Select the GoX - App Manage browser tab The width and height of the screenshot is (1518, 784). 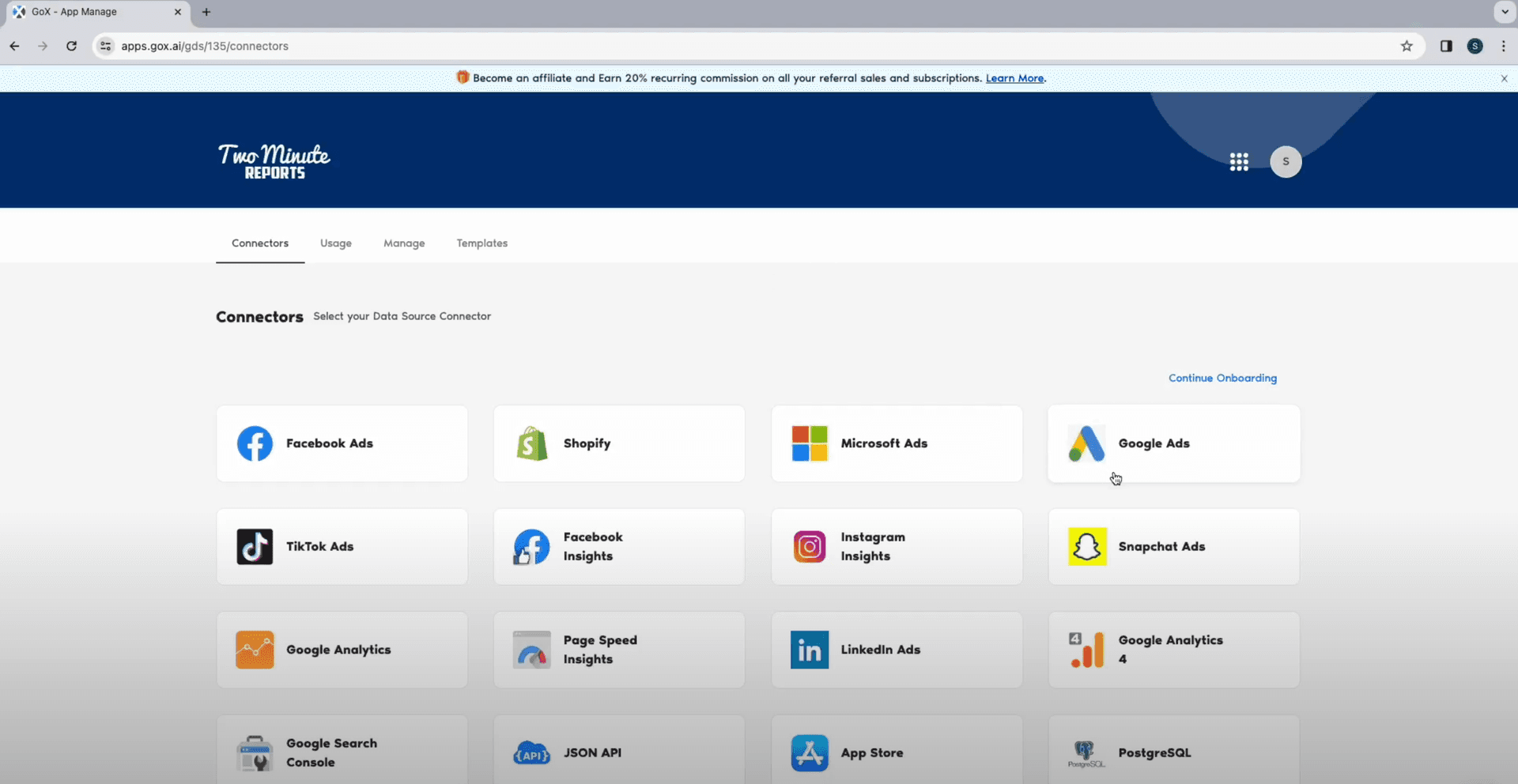[97, 13]
